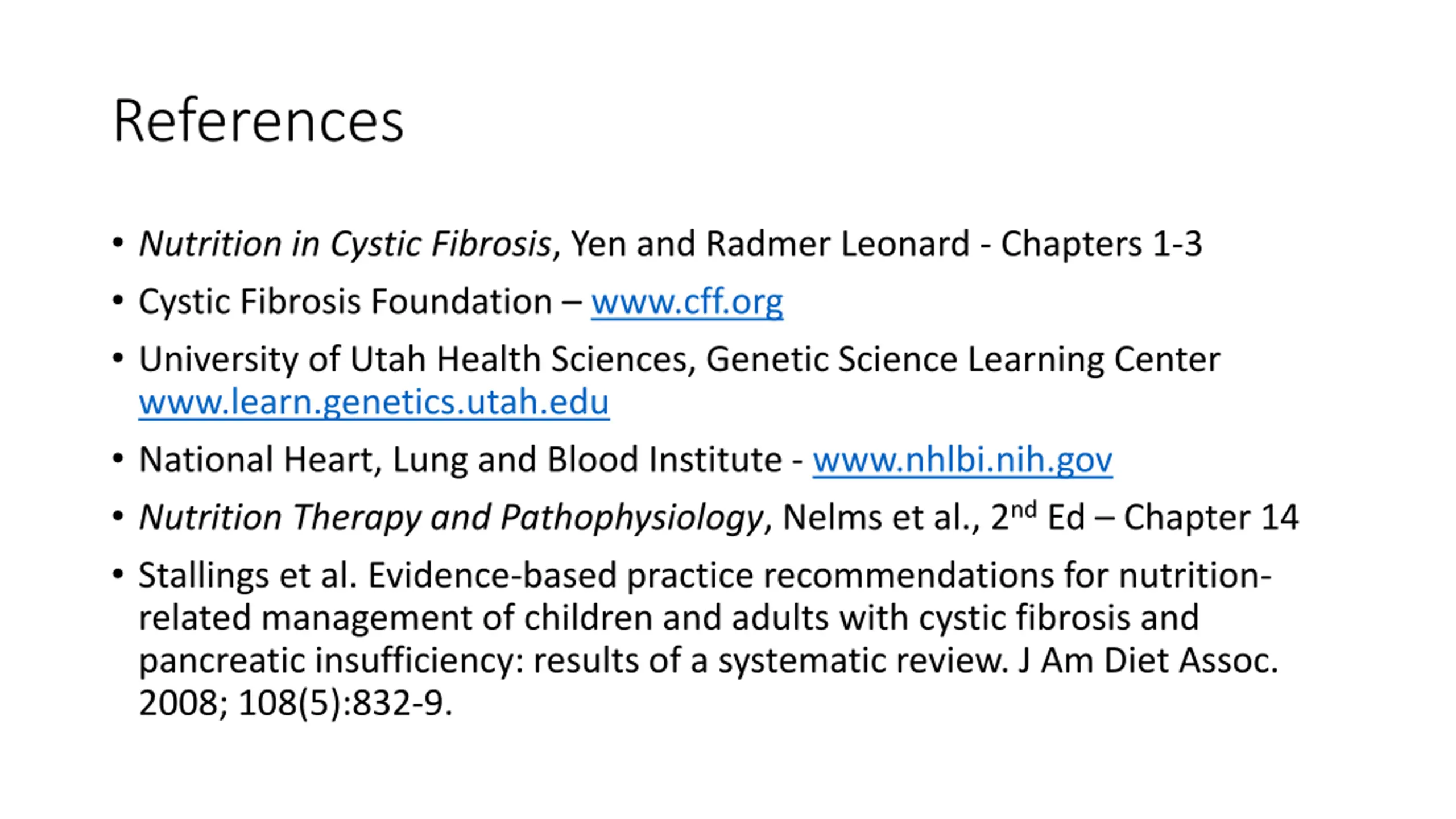This screenshot has height=819, width=1456.
Task: Click the 2nd Ed edition text
Action: [x=1038, y=516]
